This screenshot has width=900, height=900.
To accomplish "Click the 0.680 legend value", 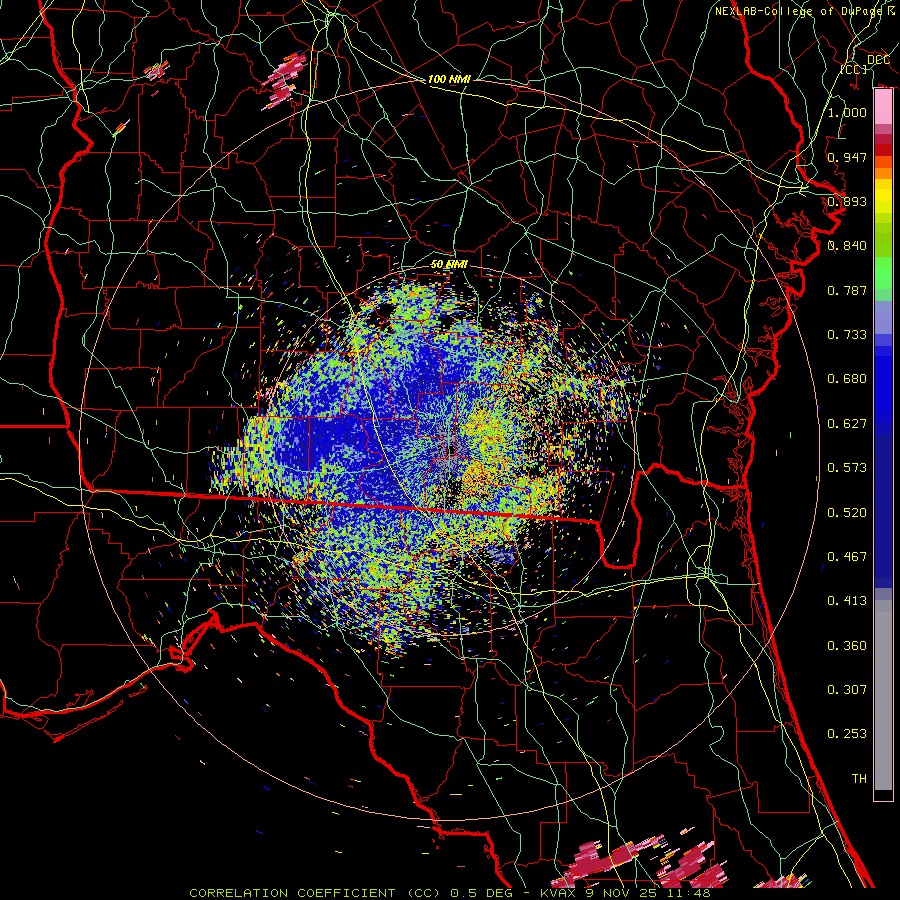I will pyautogui.click(x=847, y=379).
